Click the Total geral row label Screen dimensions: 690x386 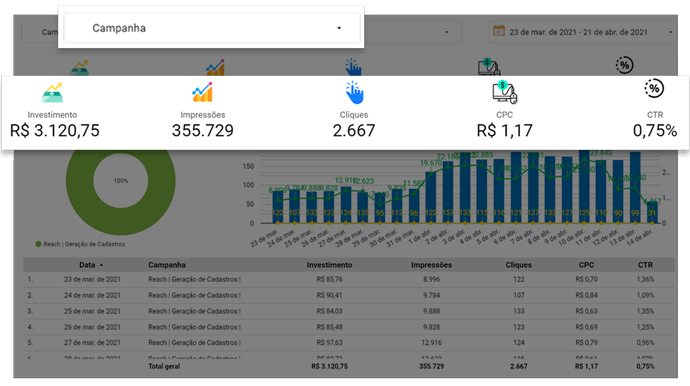pos(164,366)
